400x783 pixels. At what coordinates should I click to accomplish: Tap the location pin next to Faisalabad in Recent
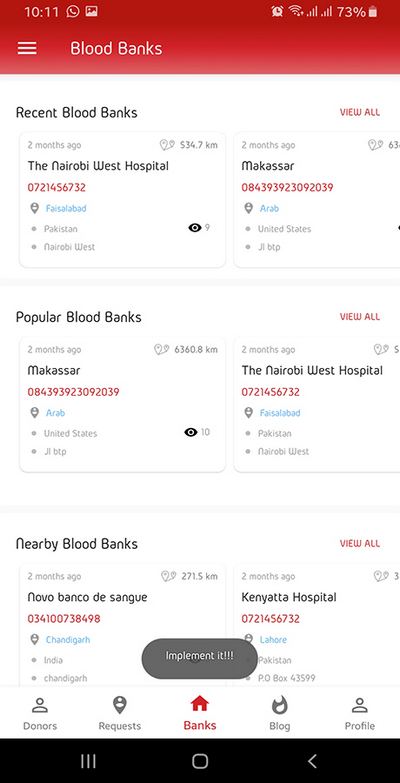click(34, 208)
